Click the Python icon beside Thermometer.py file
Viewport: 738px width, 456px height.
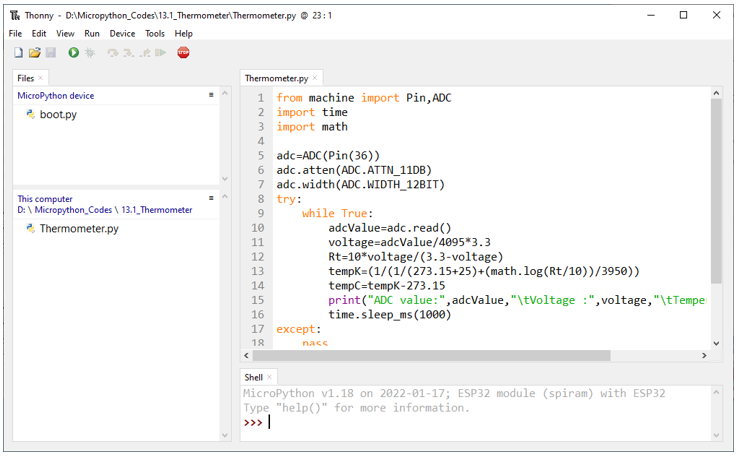pos(31,229)
